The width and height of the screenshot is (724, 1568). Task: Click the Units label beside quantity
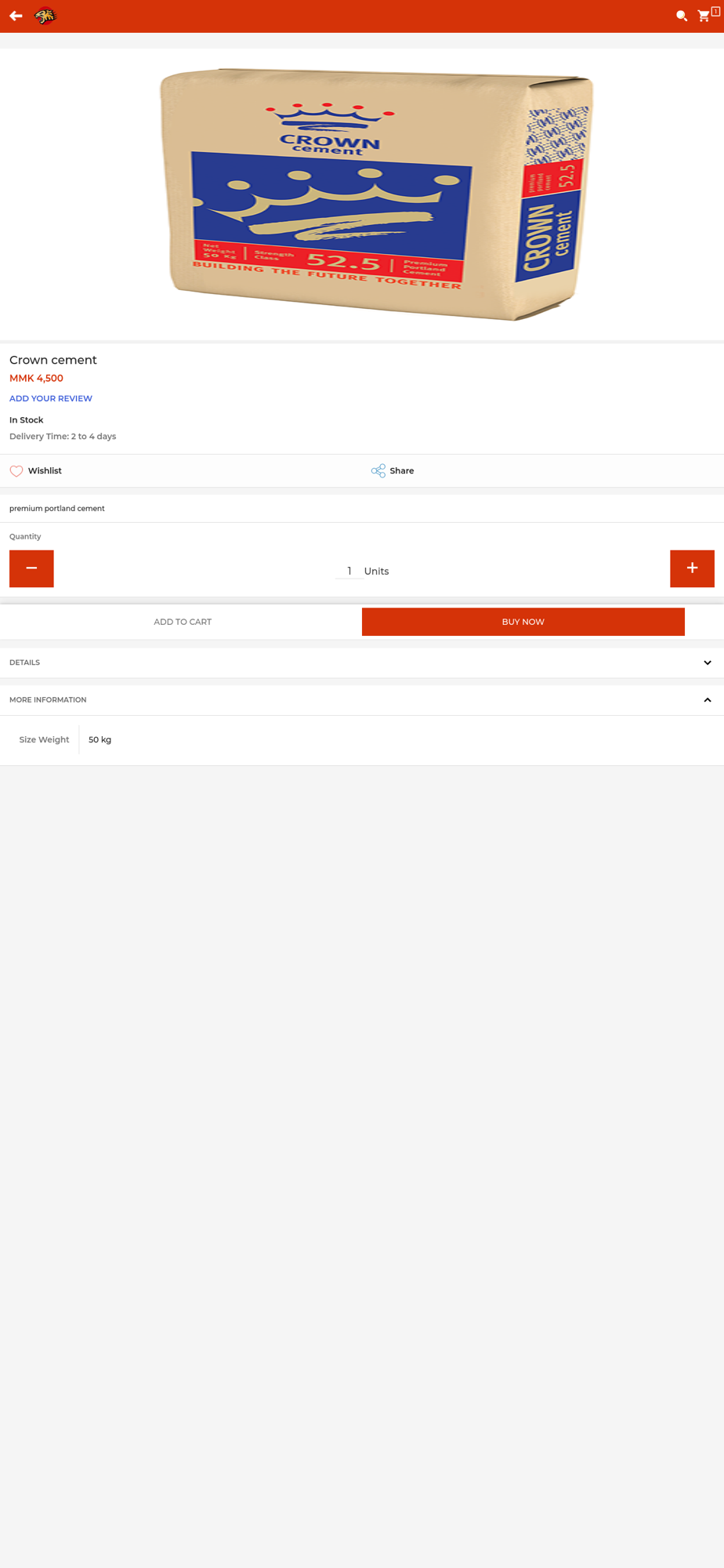(376, 572)
